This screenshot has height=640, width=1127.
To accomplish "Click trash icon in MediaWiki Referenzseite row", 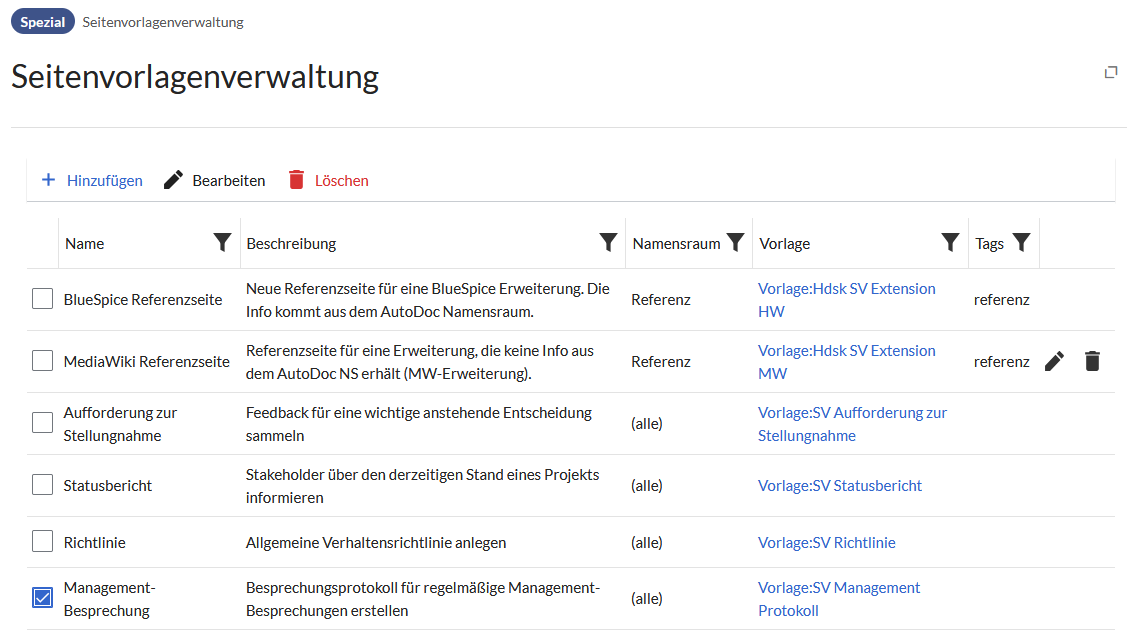I will point(1092,362).
